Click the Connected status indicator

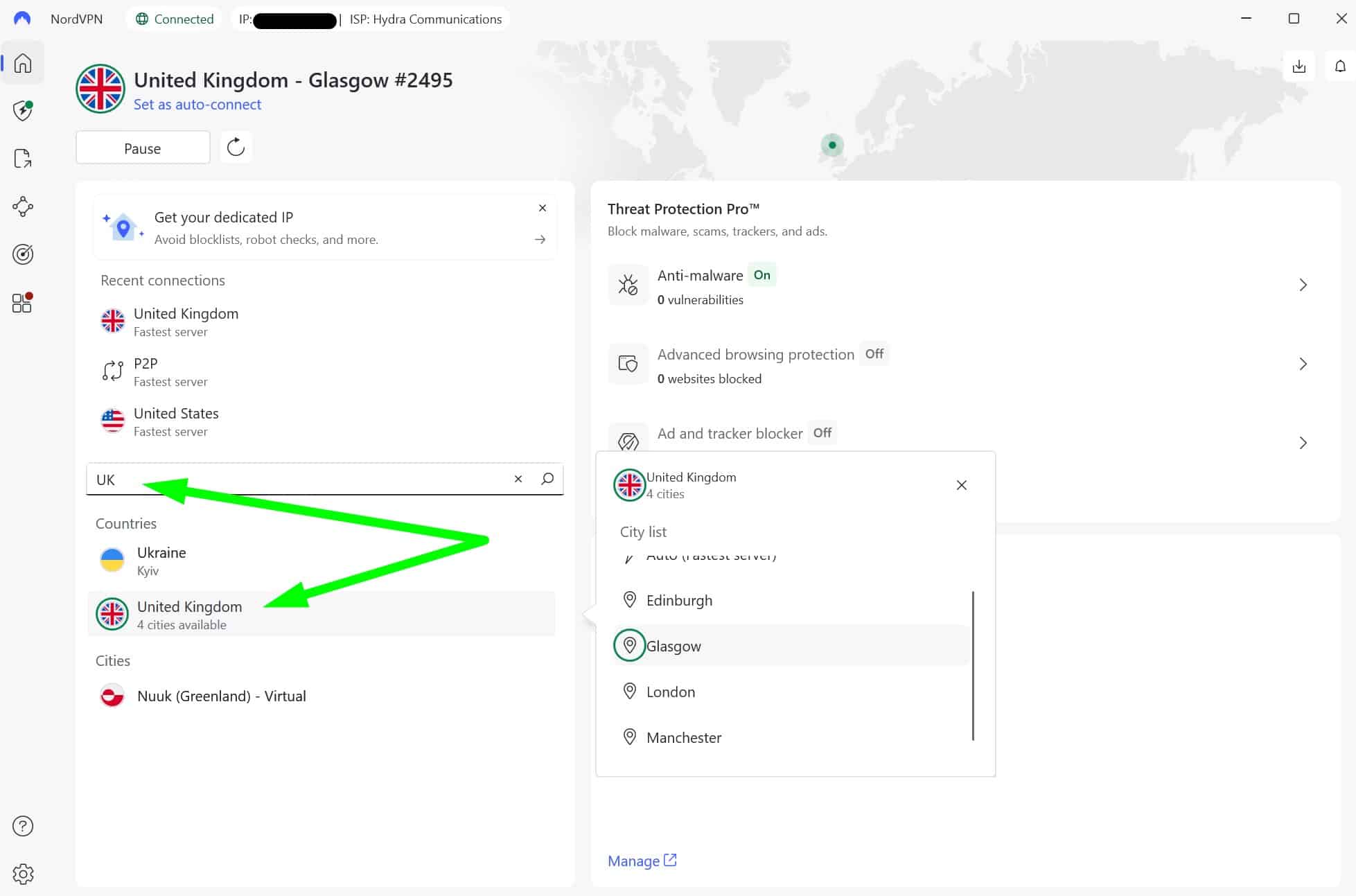pyautogui.click(x=175, y=19)
